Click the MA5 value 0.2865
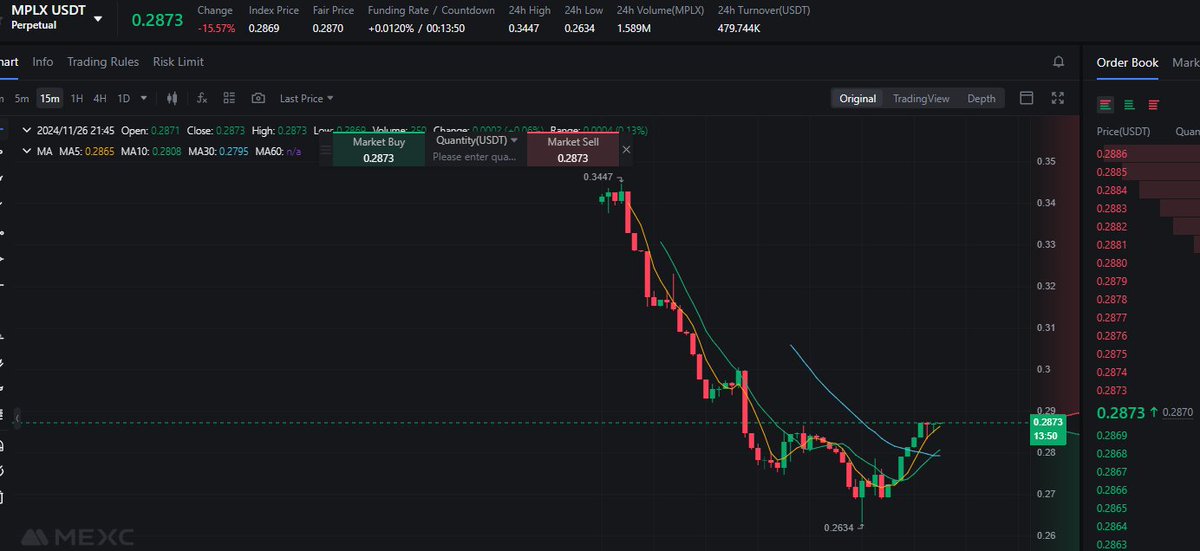 click(99, 151)
